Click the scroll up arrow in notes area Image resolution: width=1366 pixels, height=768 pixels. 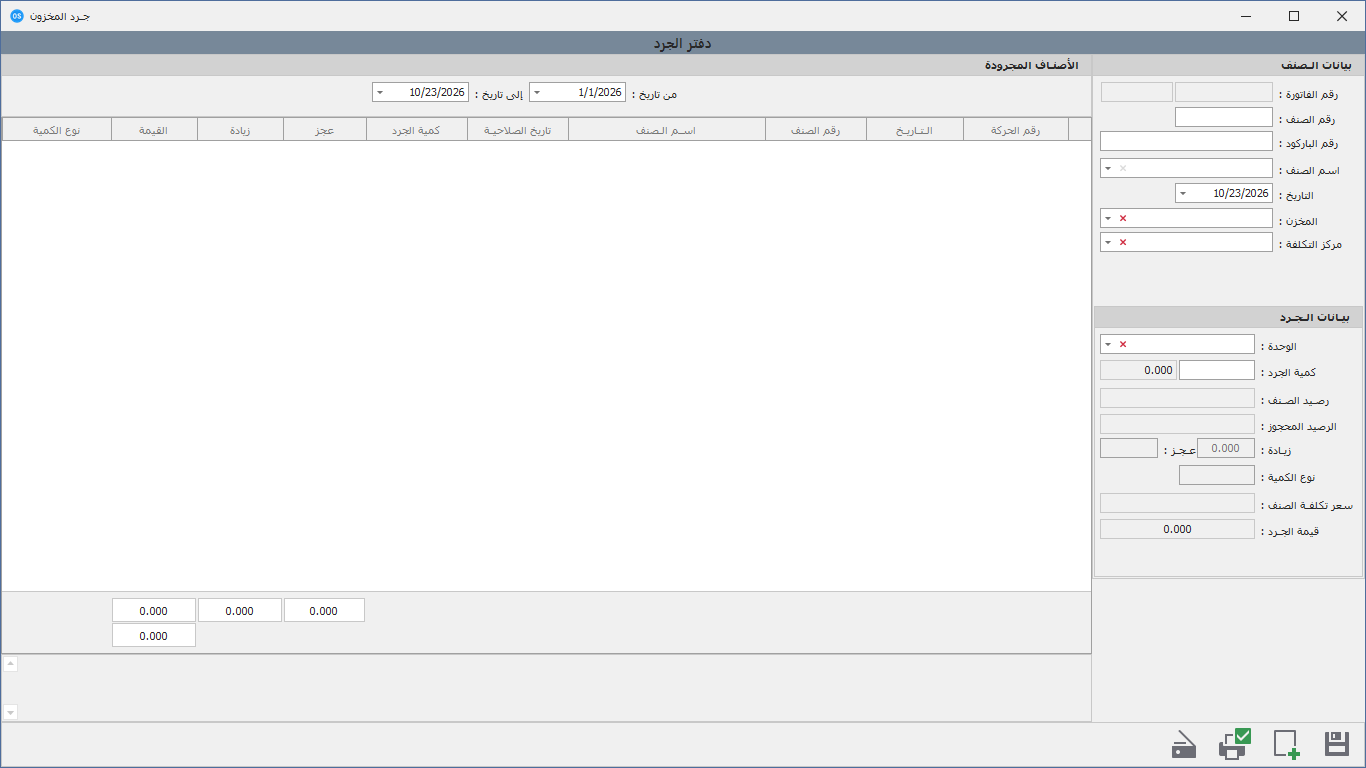point(10,664)
